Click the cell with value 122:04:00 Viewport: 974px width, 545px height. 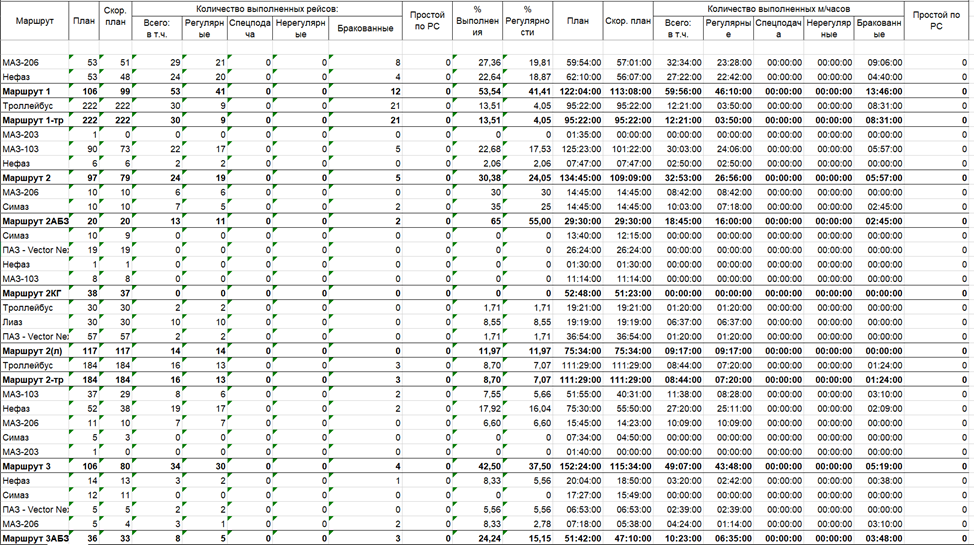point(578,91)
